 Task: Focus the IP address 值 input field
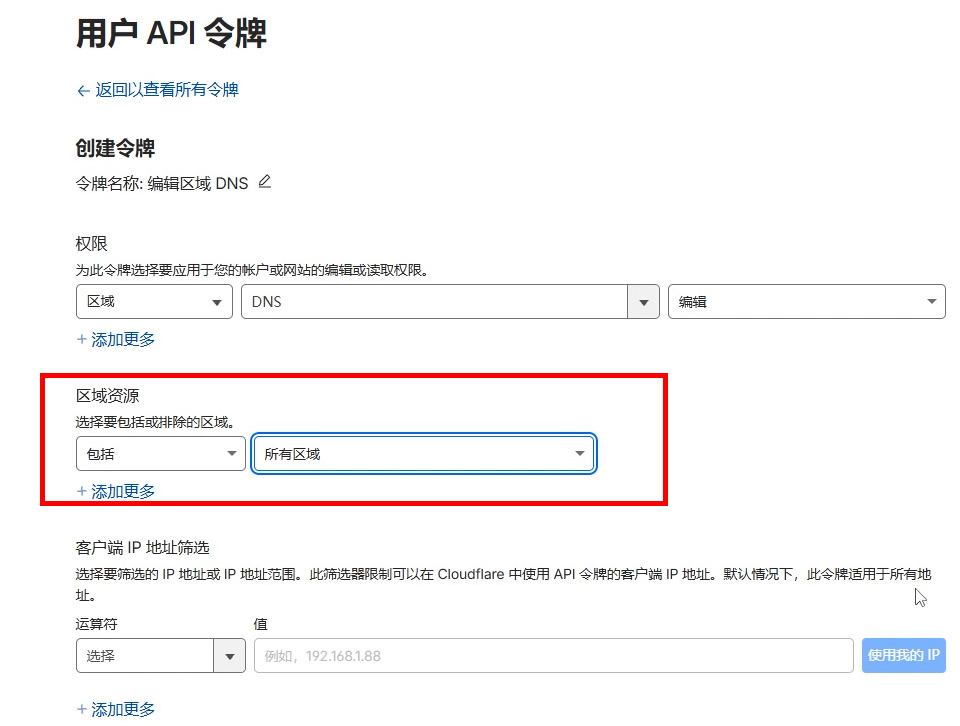[552, 656]
